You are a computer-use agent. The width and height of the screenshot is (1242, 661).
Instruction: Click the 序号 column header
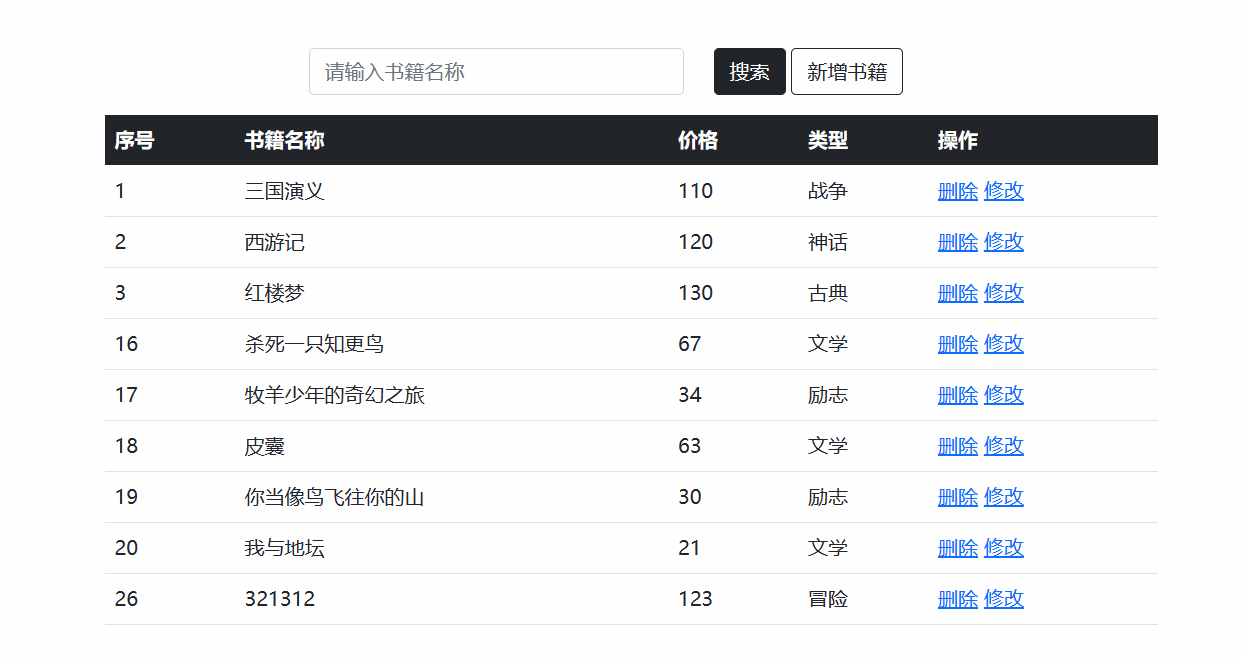134,141
